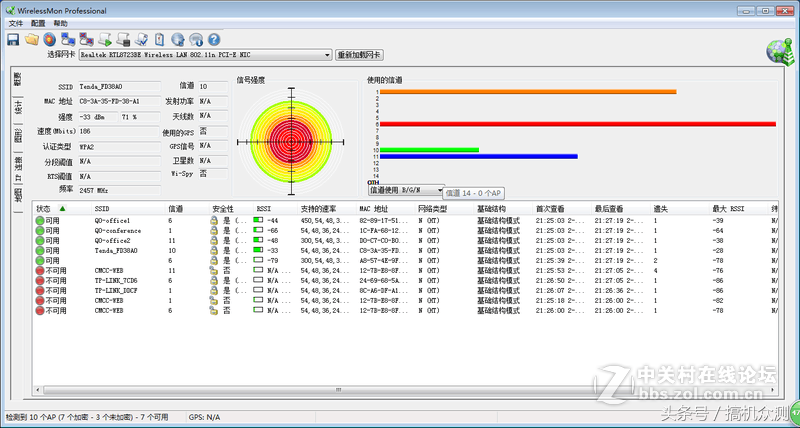This screenshot has width=800, height=428.
Task: Click the WirelessMon title bar app icon
Action: [10, 10]
